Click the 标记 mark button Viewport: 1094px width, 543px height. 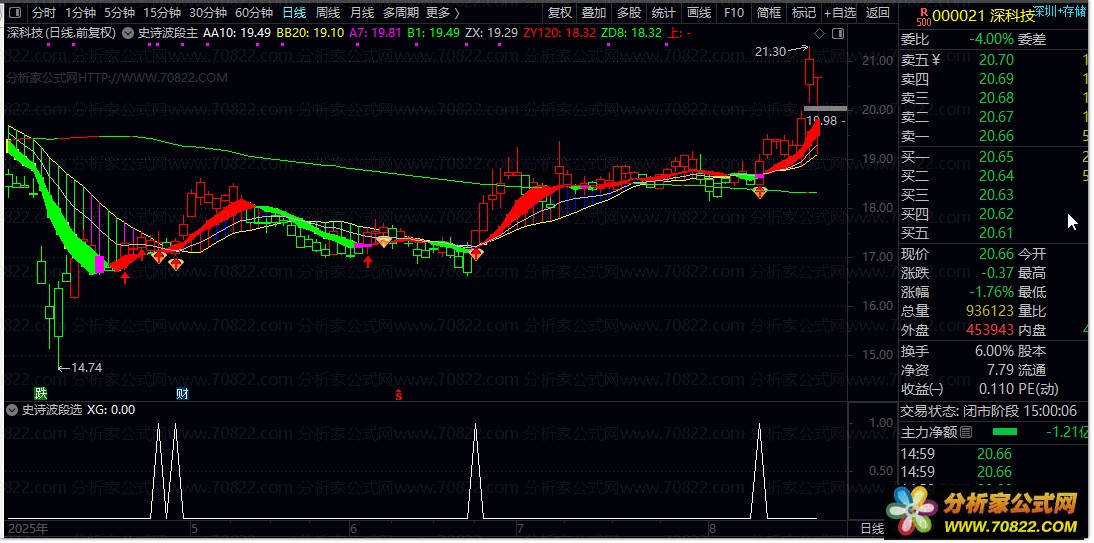tap(804, 12)
